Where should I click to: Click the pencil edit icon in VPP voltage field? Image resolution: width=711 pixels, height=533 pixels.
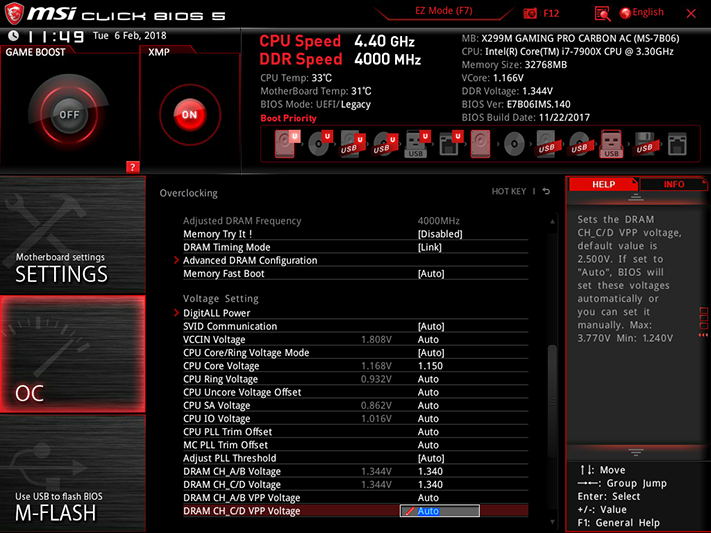[409, 511]
